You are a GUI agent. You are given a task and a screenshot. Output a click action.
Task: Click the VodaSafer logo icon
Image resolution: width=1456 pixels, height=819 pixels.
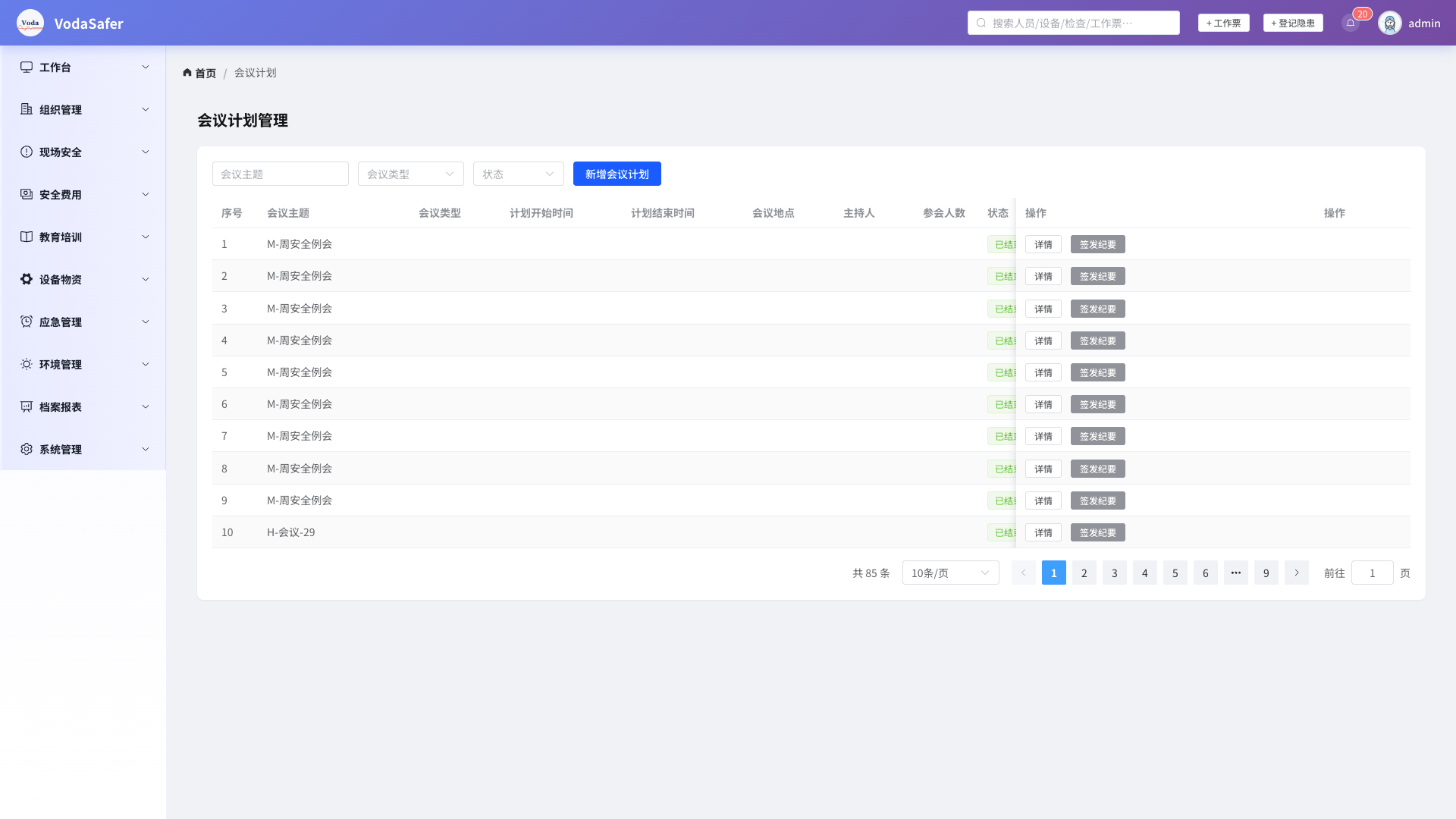(30, 23)
